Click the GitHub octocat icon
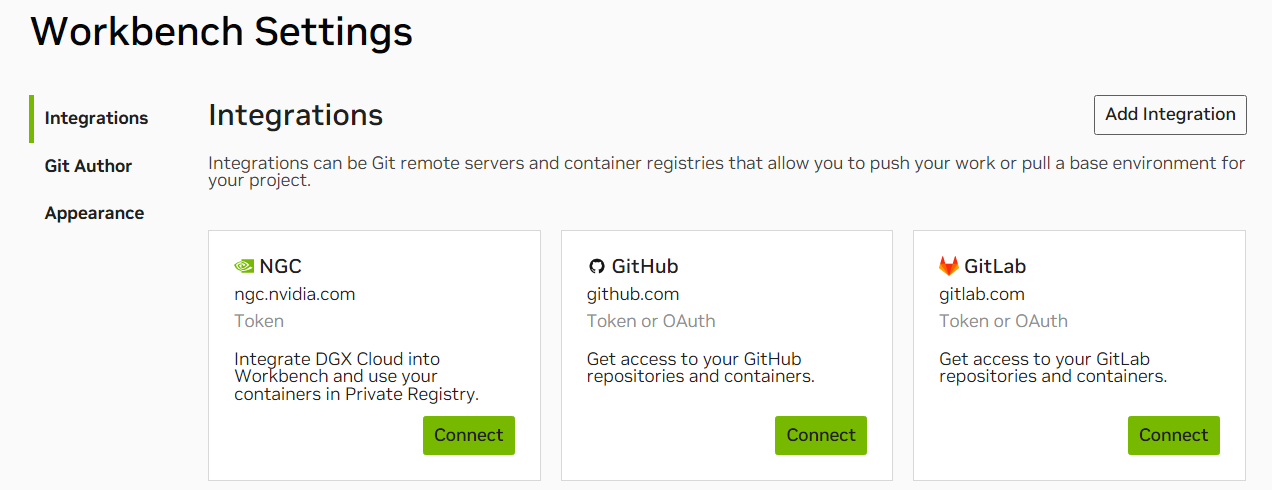This screenshot has height=490, width=1272. pos(596,267)
